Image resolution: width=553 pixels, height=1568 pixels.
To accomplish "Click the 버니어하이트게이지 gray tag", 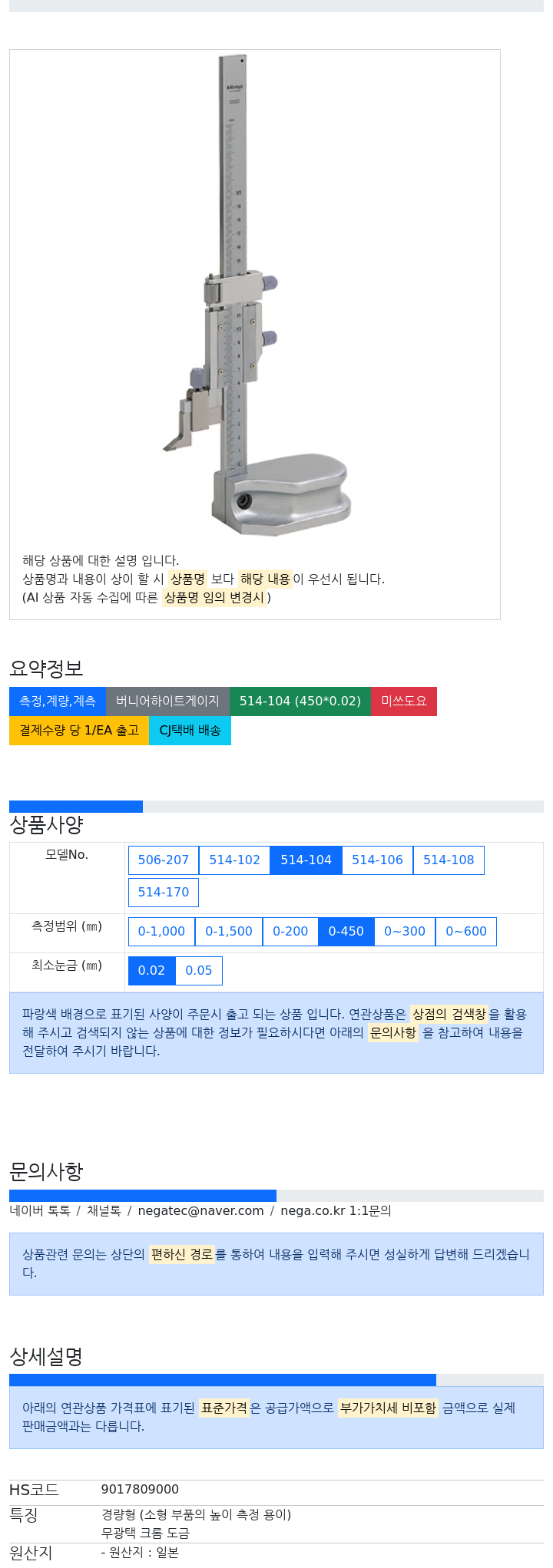I will click(167, 701).
